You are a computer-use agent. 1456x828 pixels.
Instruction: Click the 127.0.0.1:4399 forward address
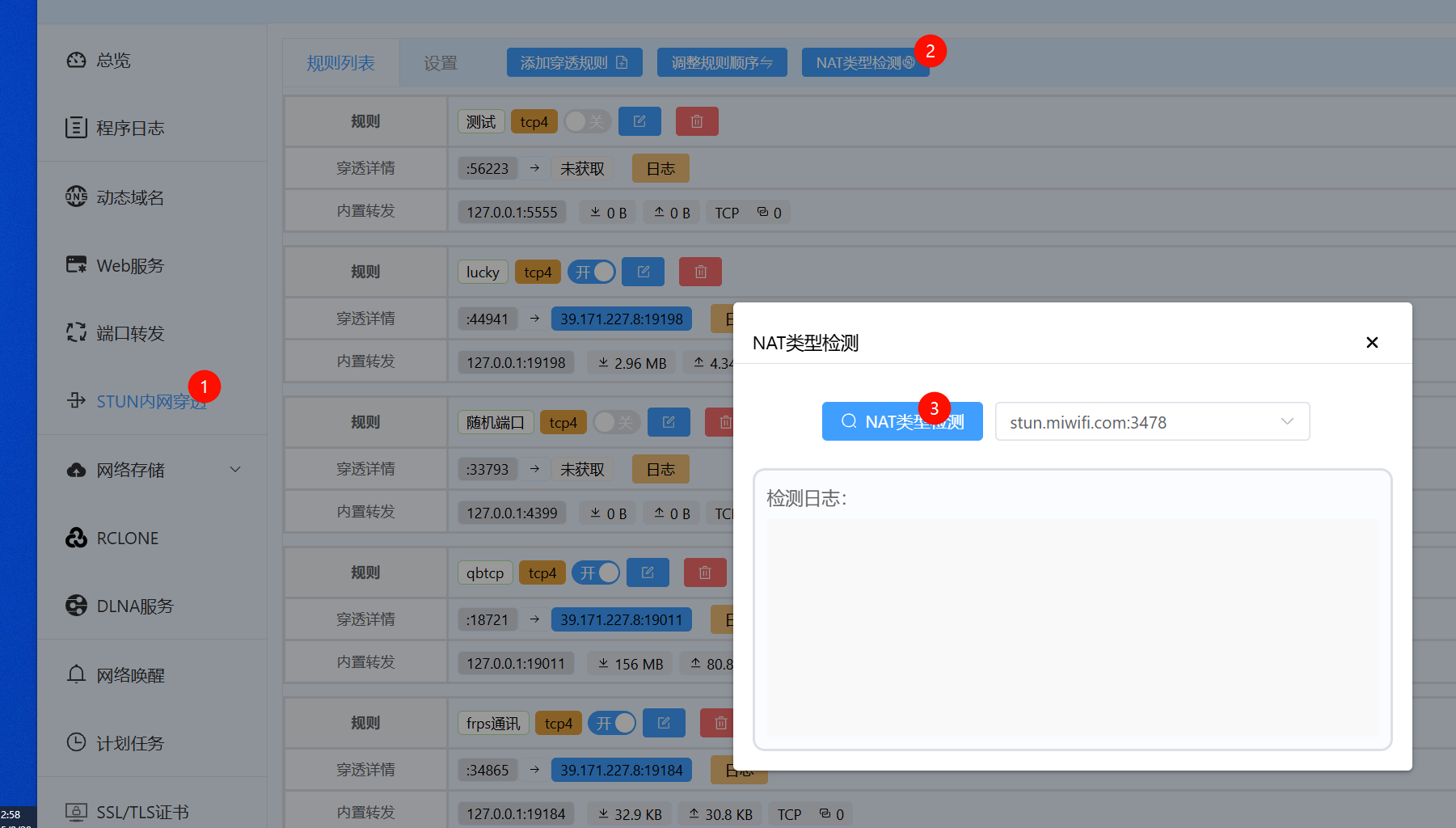[512, 513]
